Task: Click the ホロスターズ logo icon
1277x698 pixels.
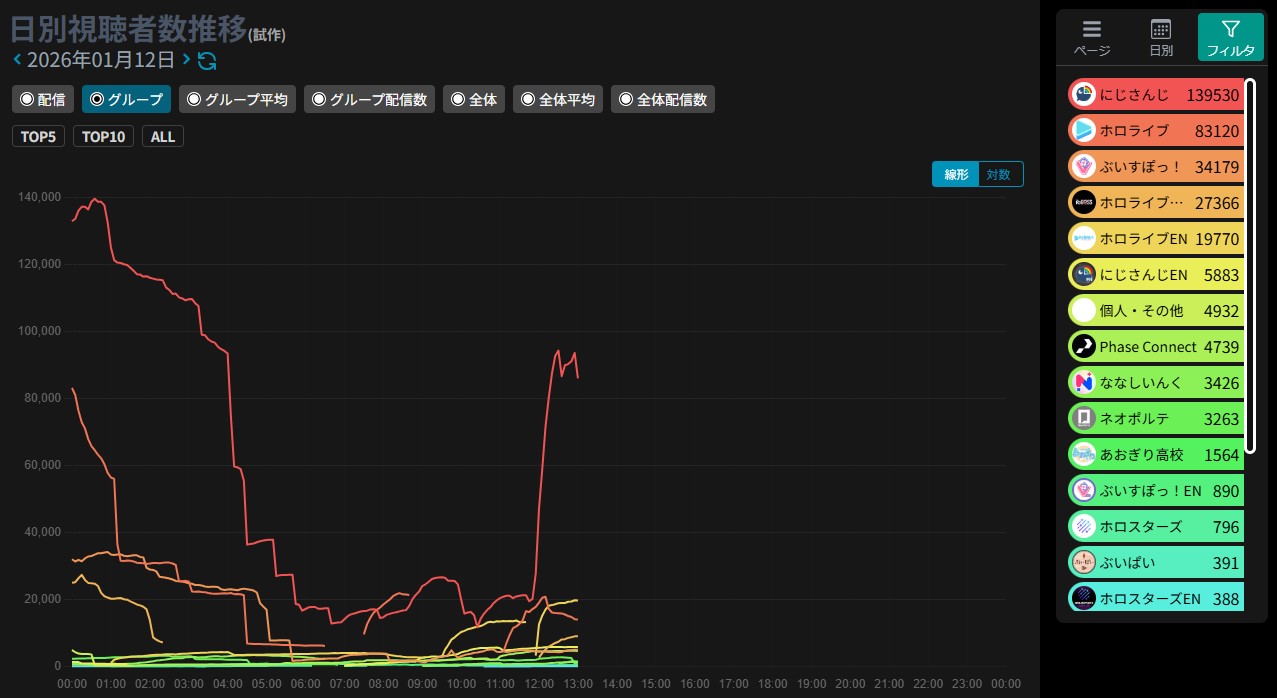Action: click(1083, 527)
